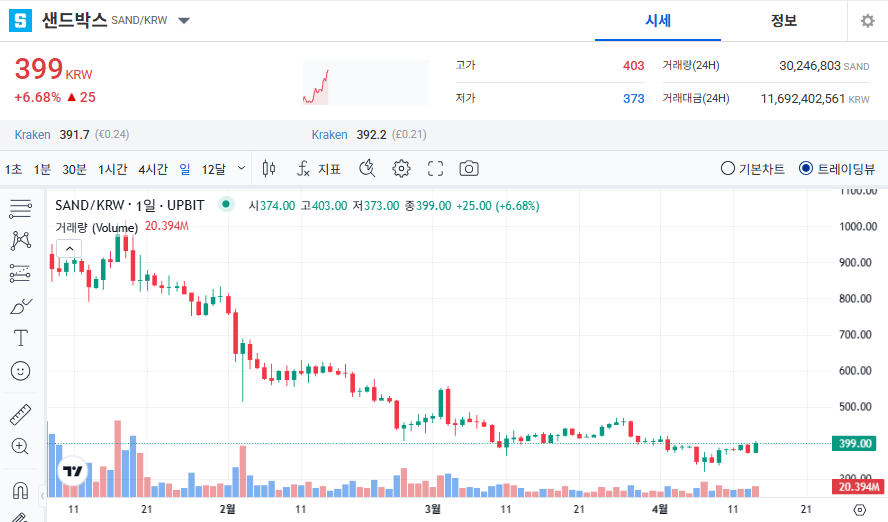
Task: Open the drawing toolbar lines menu icon
Action: pyautogui.click(x=20, y=209)
